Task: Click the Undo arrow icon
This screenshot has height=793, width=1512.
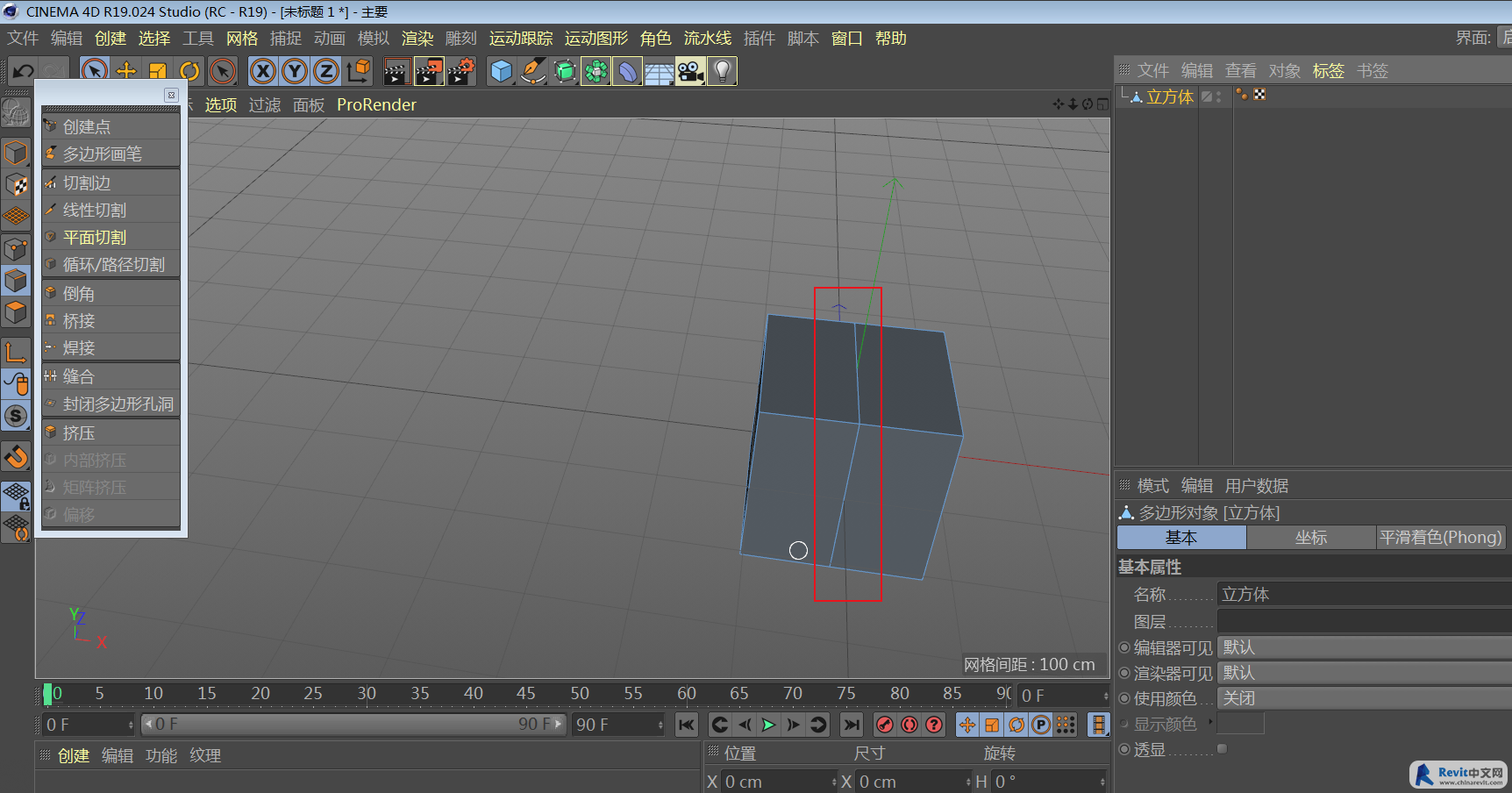Action: coord(24,71)
